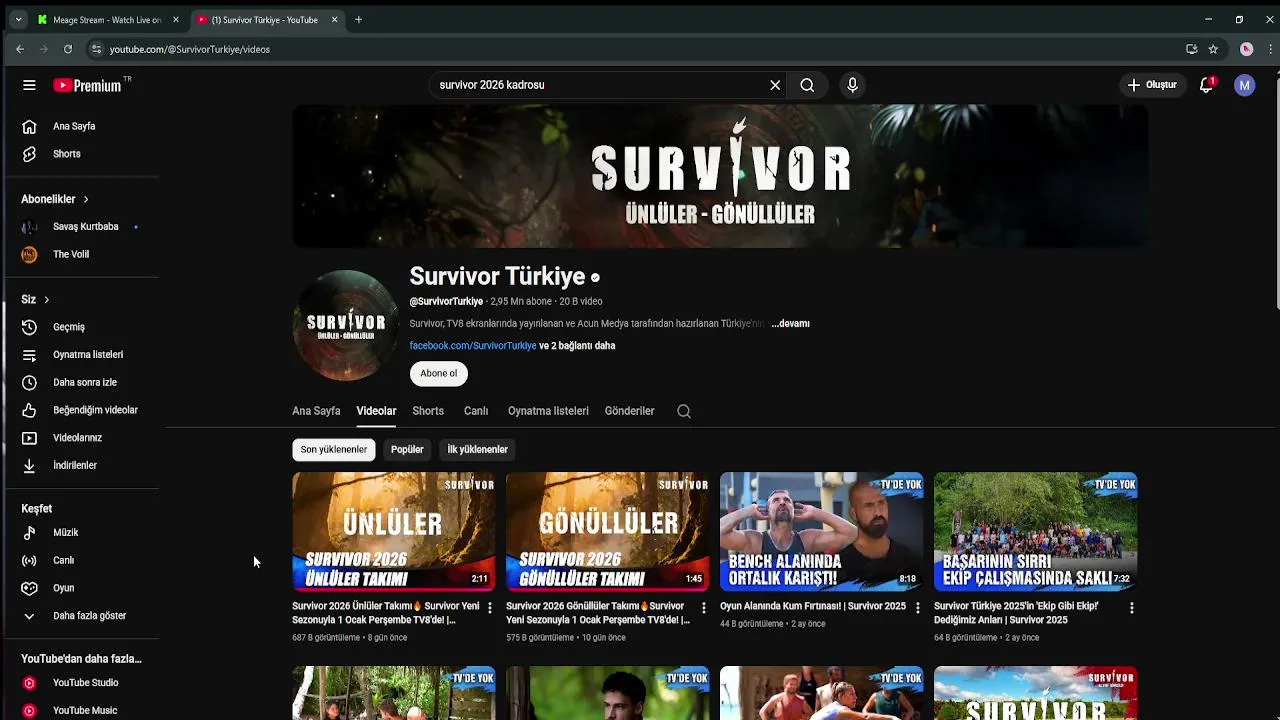Open Canlı live icon under Keşfet
Image resolution: width=1280 pixels, height=720 pixels.
click(x=29, y=560)
